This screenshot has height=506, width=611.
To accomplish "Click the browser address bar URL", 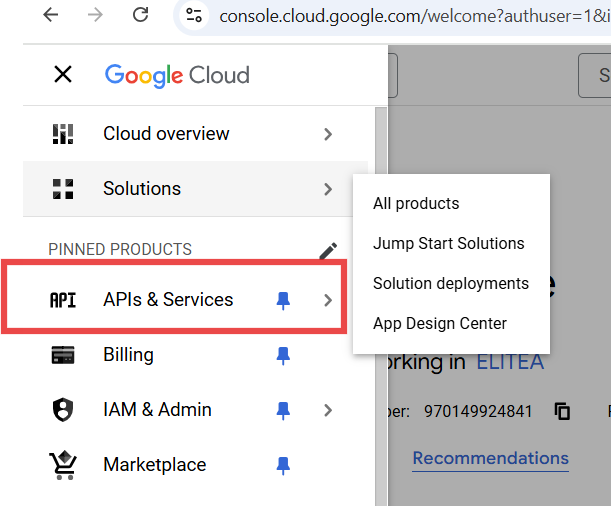I will point(414,16).
